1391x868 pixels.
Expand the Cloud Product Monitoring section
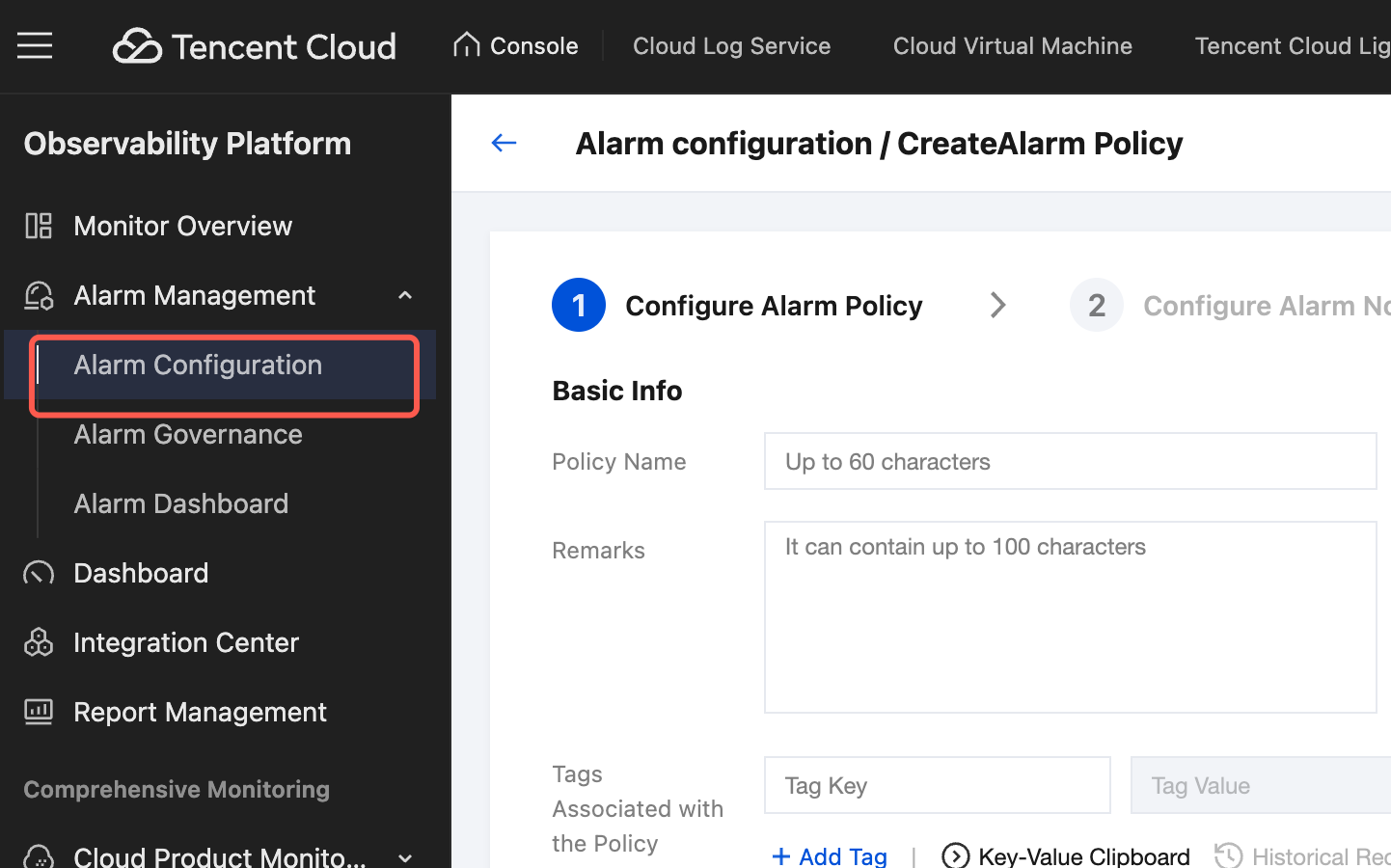[405, 856]
